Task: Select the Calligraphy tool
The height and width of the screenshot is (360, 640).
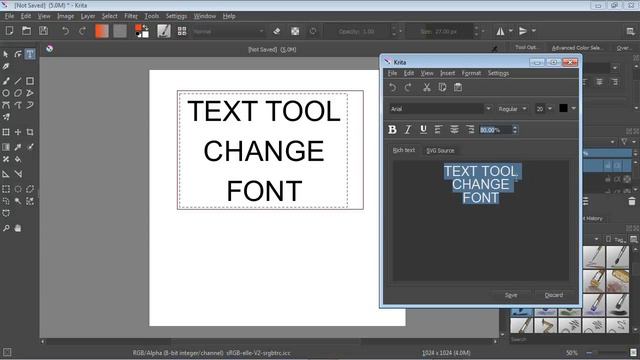Action: (x=6, y=66)
